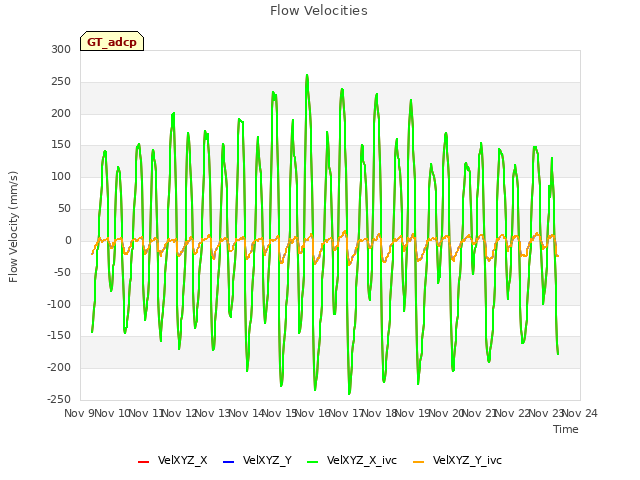This screenshot has height=480, width=640.
Task: Click the Nov 16 x-axis date label
Action: tap(313, 413)
